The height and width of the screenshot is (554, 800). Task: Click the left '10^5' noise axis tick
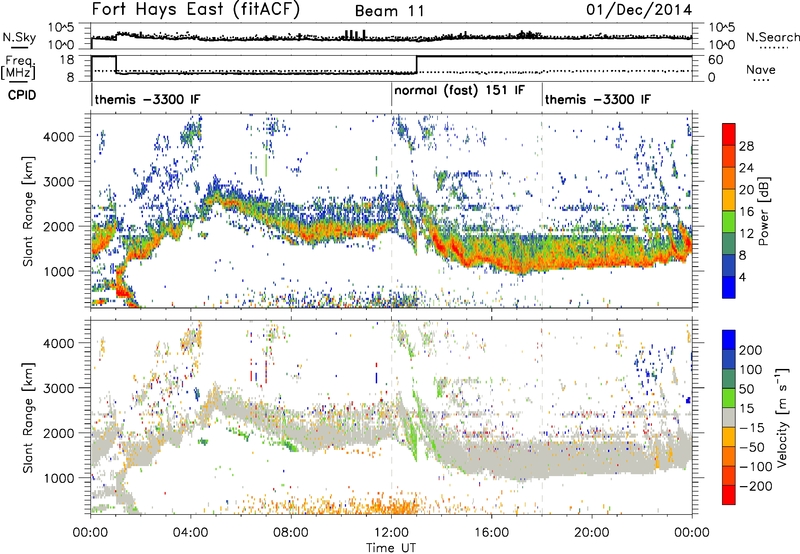click(x=61, y=27)
